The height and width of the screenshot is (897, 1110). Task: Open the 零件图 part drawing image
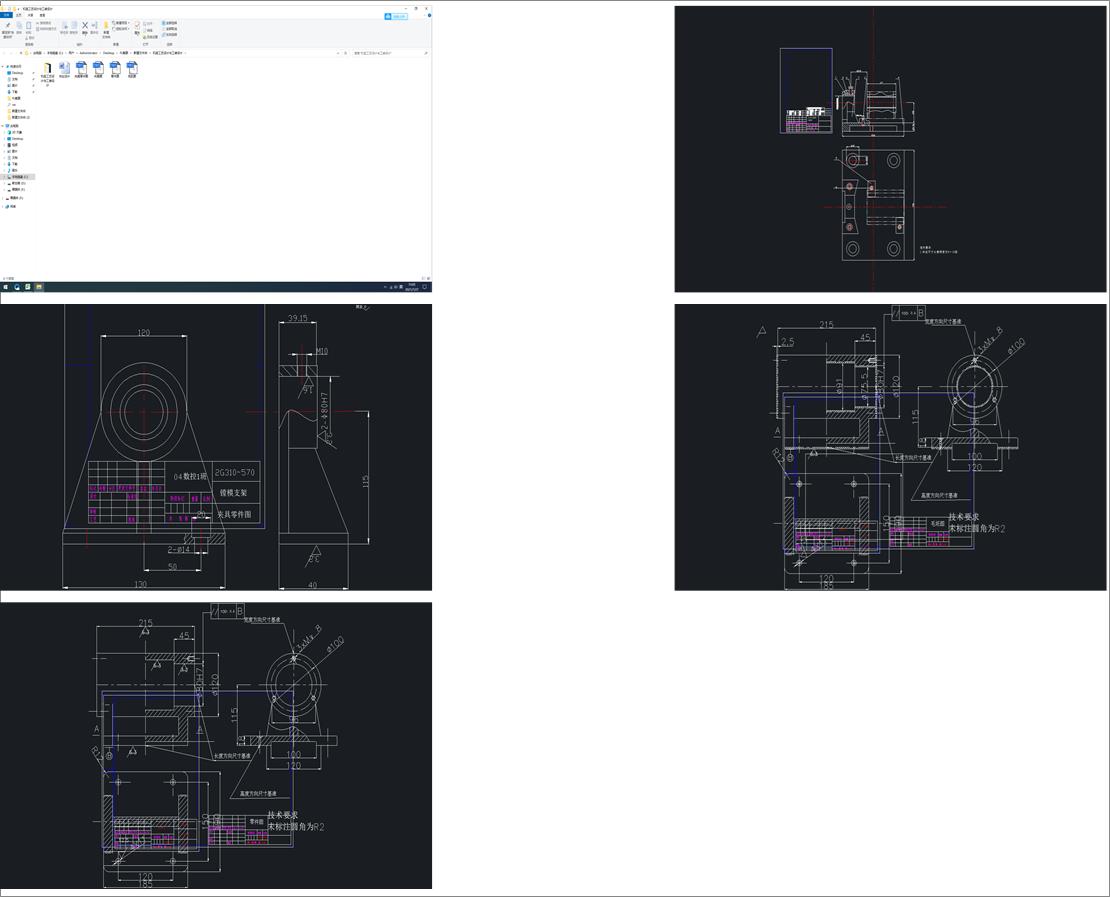[216, 745]
